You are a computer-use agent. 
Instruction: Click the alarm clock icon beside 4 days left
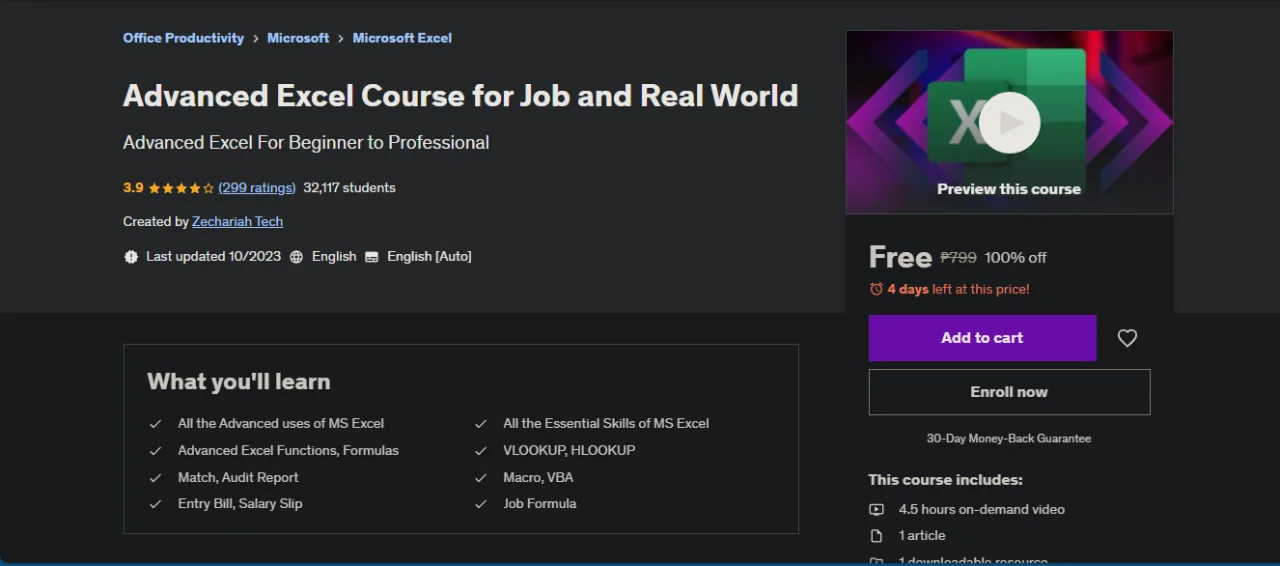876,289
